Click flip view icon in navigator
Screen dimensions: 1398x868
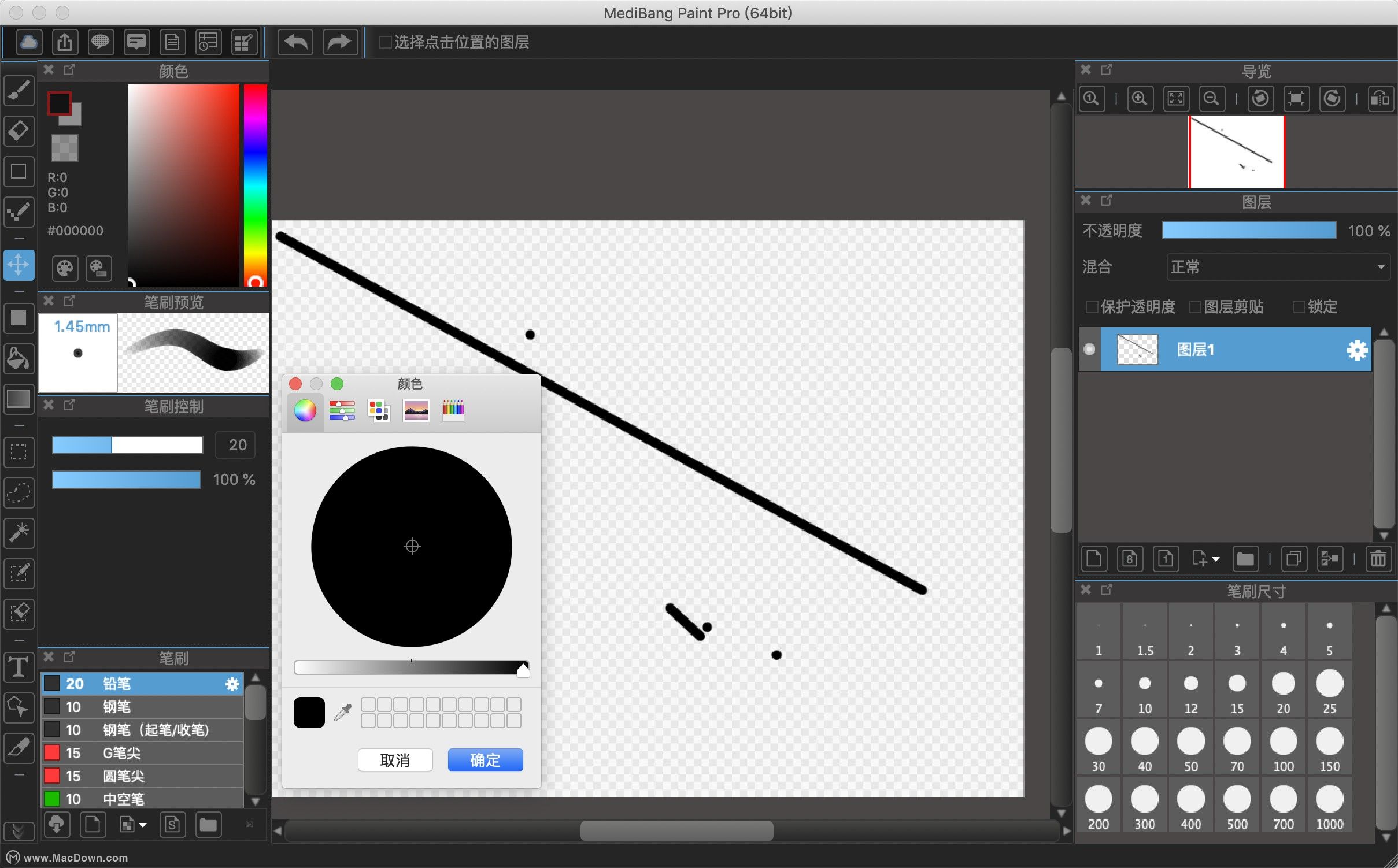1380,99
